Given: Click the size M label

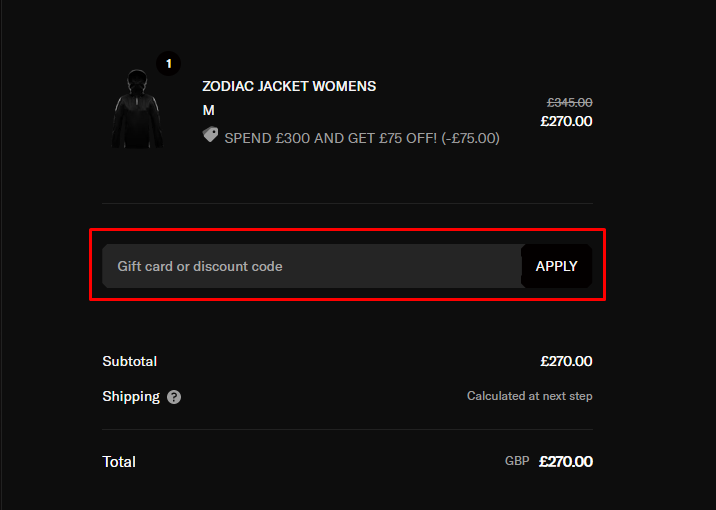Looking at the screenshot, I should pos(209,110).
